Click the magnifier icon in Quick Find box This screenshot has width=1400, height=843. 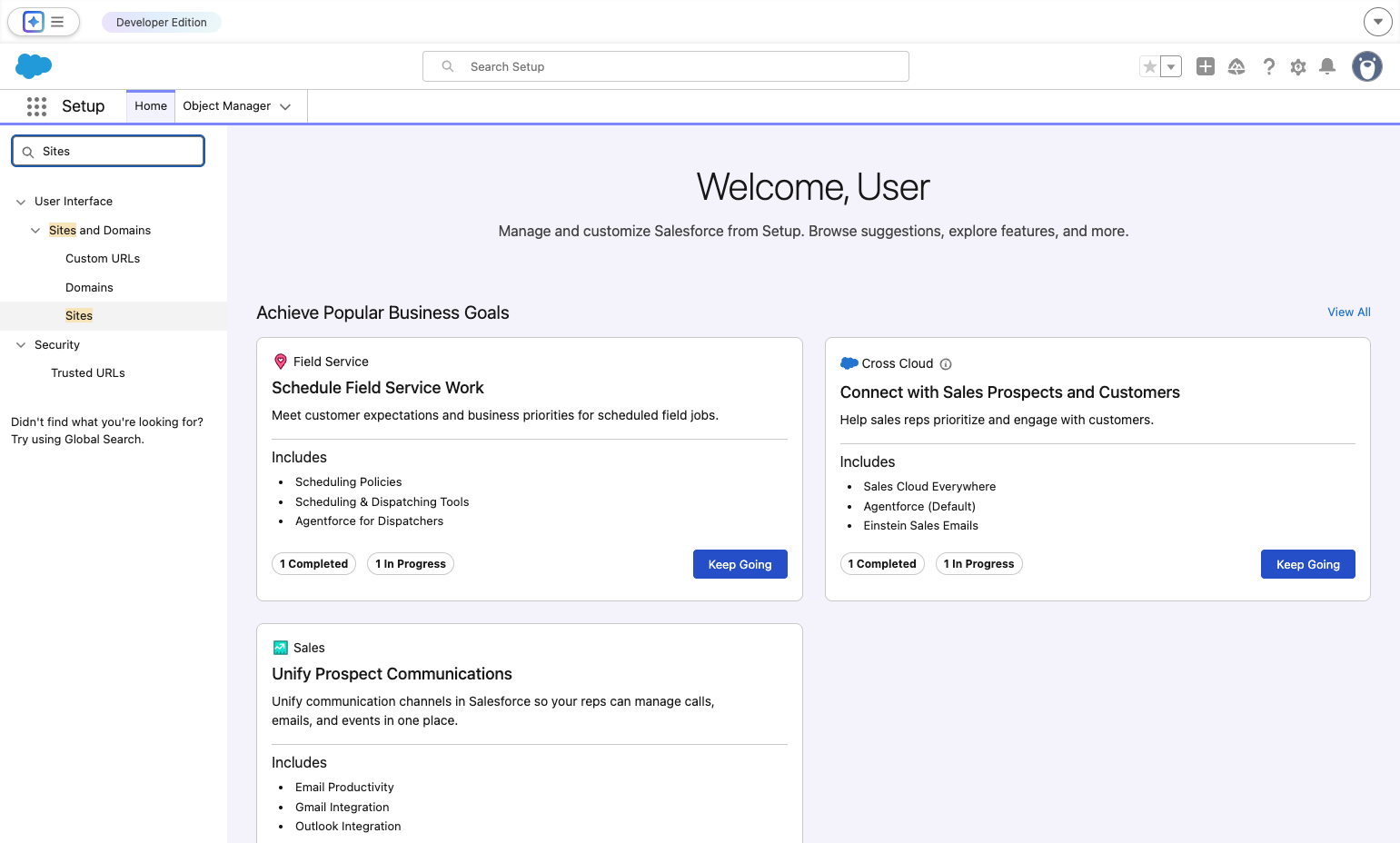(28, 152)
